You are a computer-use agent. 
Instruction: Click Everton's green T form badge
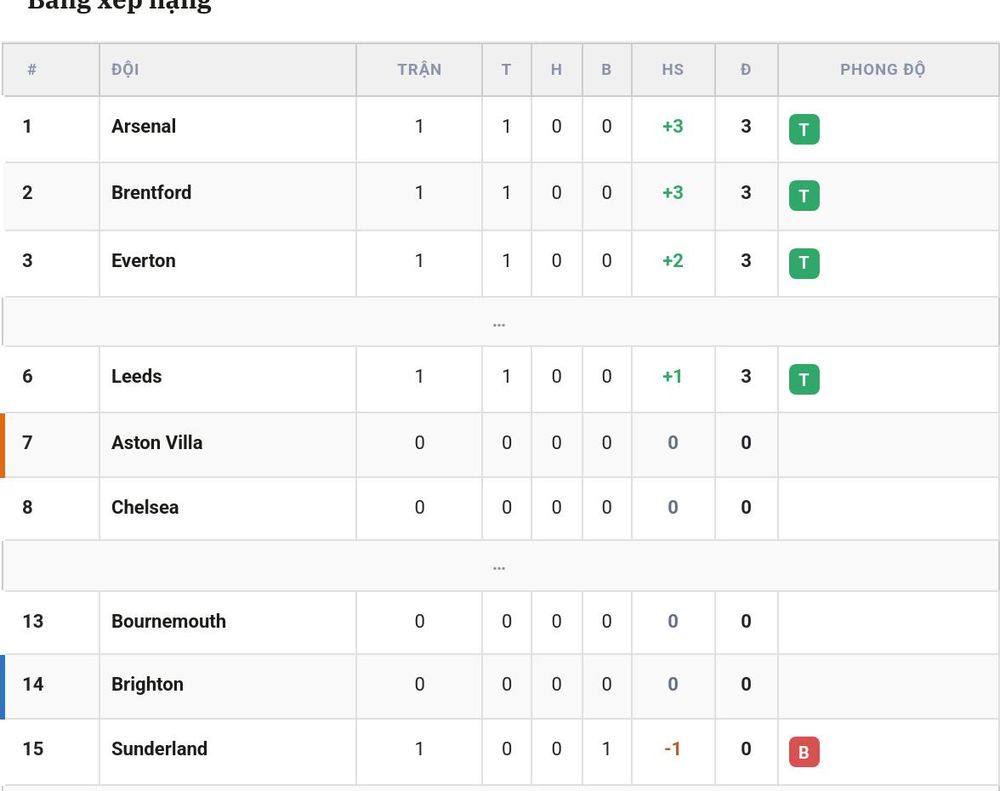point(804,263)
